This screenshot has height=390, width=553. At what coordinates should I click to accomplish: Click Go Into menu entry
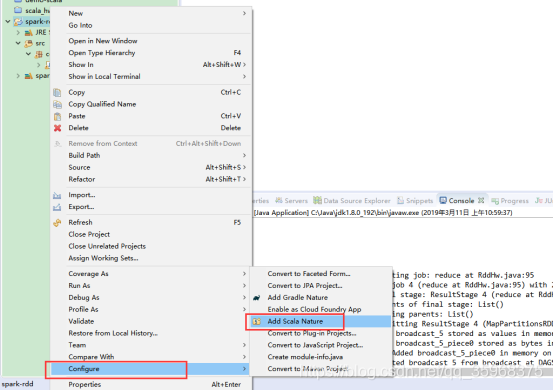pos(152,25)
